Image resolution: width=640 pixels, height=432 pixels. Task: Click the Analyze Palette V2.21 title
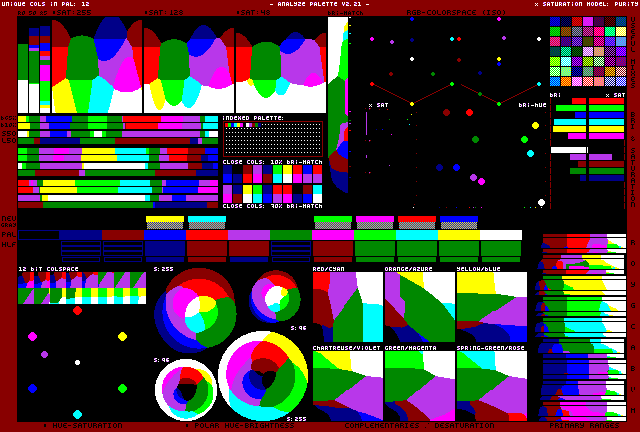tap(319, 4)
